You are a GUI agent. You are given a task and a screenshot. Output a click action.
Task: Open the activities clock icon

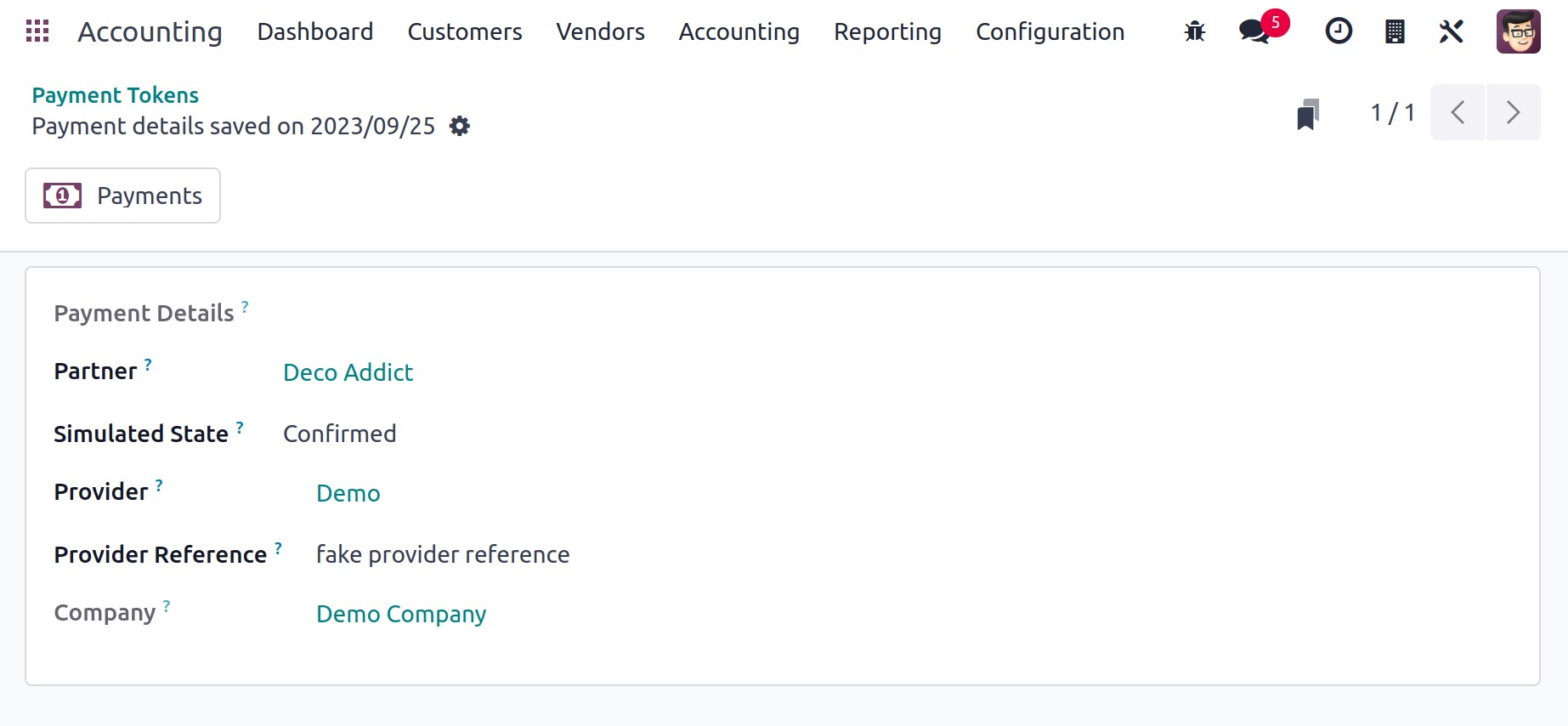(x=1339, y=31)
